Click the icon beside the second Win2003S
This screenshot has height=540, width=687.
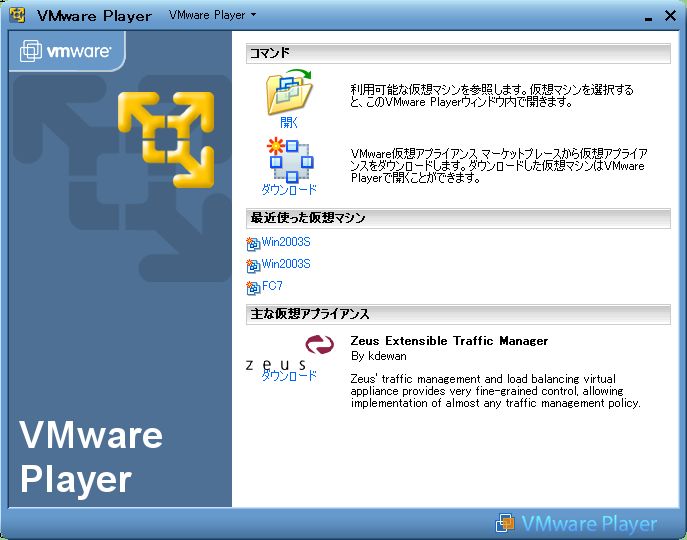253,266
